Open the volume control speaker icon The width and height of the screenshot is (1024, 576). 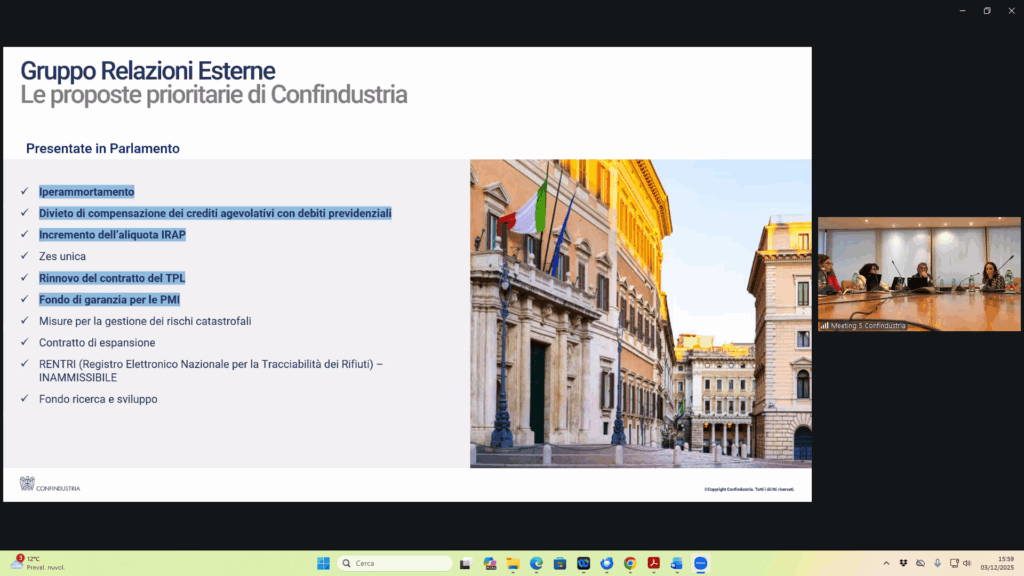pos(967,563)
